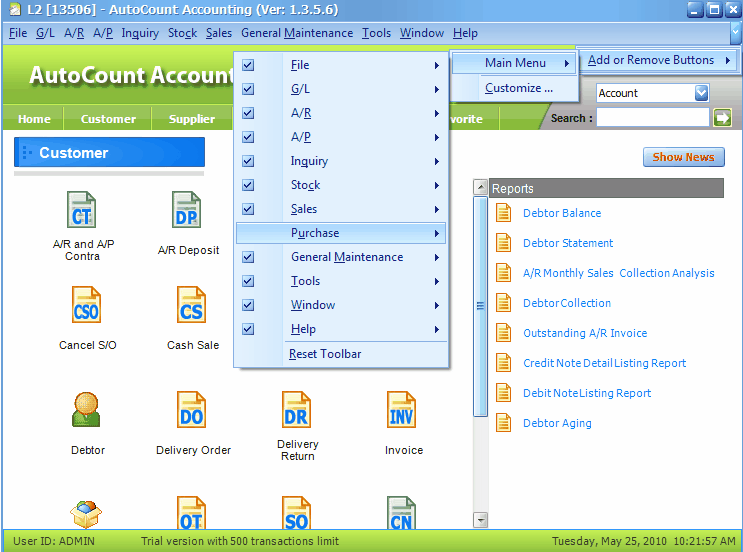Image resolution: width=743 pixels, height=552 pixels.
Task: Click the Debit Note Listing report icon
Action: (503, 393)
